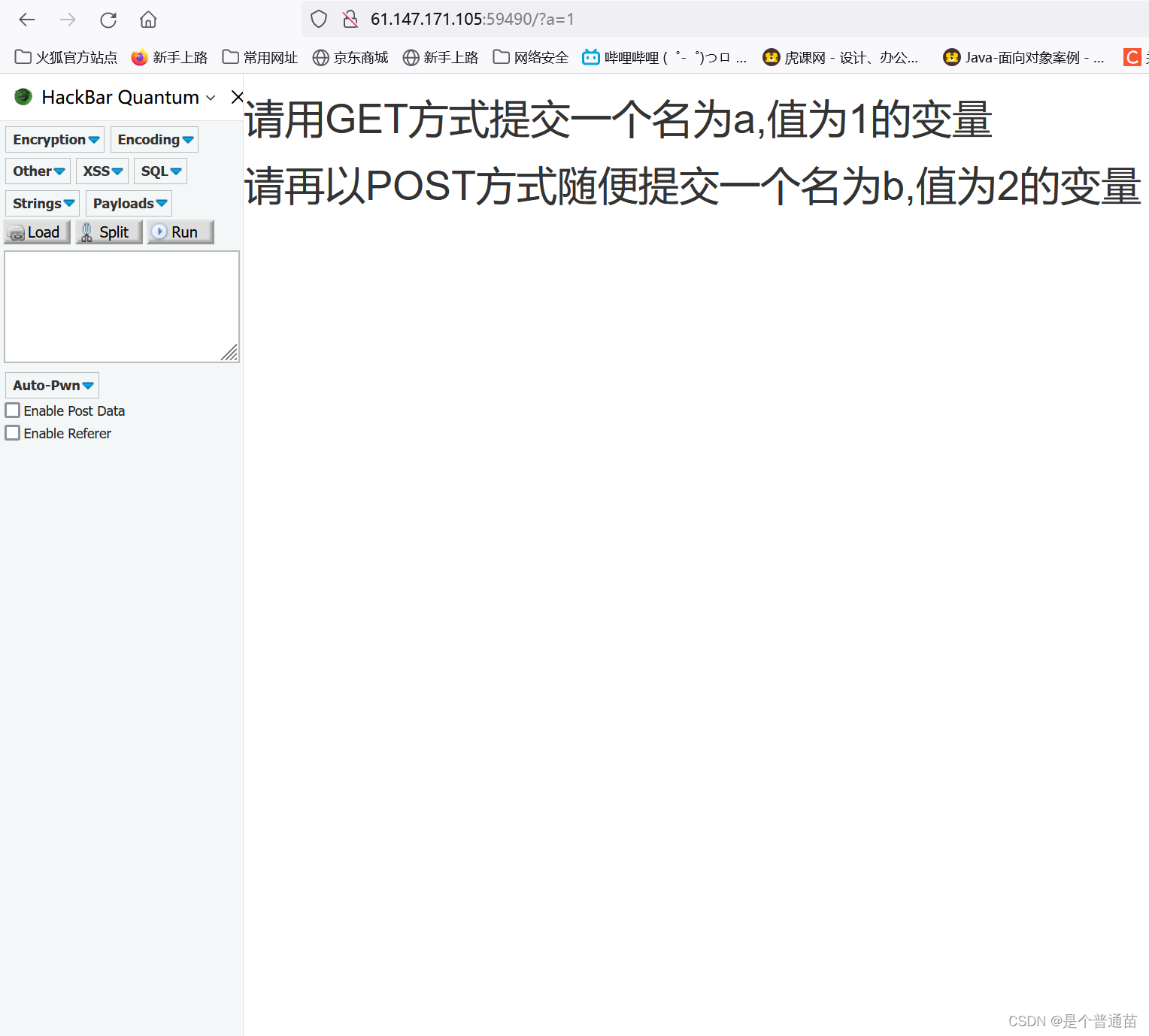1149x1036 pixels.
Task: Open the SQL dropdown menu
Action: tap(160, 171)
